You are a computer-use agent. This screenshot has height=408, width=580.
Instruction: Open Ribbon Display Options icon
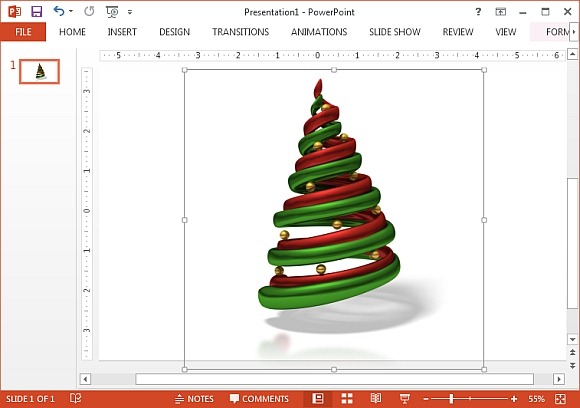tap(500, 12)
